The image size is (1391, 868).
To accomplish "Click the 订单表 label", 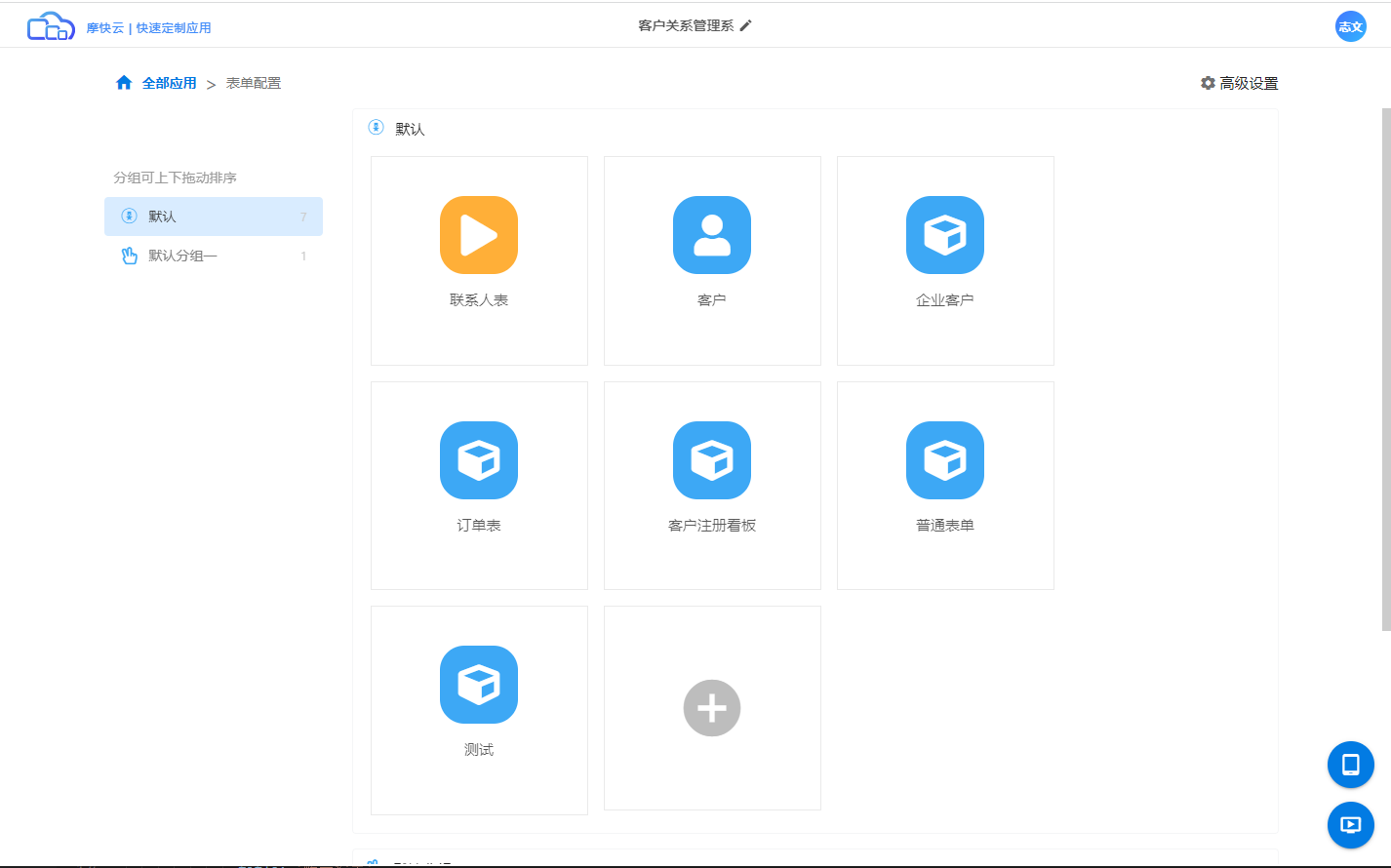I will point(479,526).
